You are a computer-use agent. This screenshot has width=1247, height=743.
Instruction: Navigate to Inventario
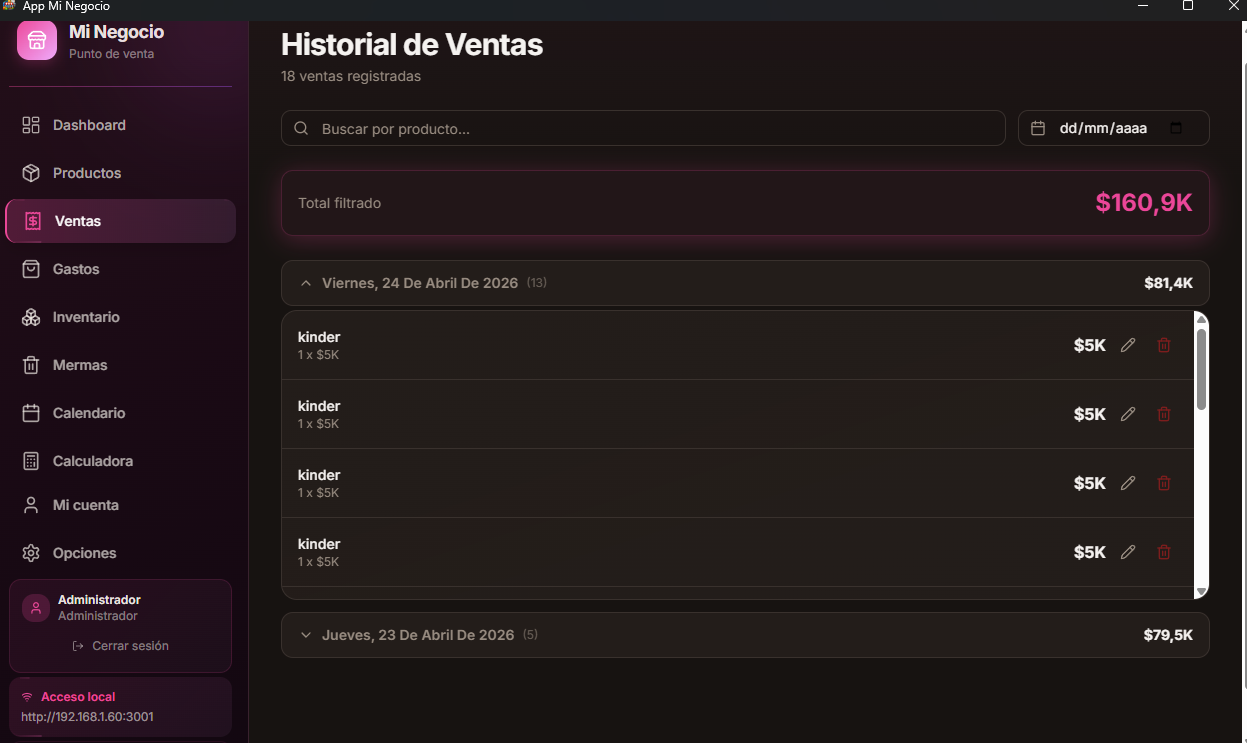(x=86, y=317)
